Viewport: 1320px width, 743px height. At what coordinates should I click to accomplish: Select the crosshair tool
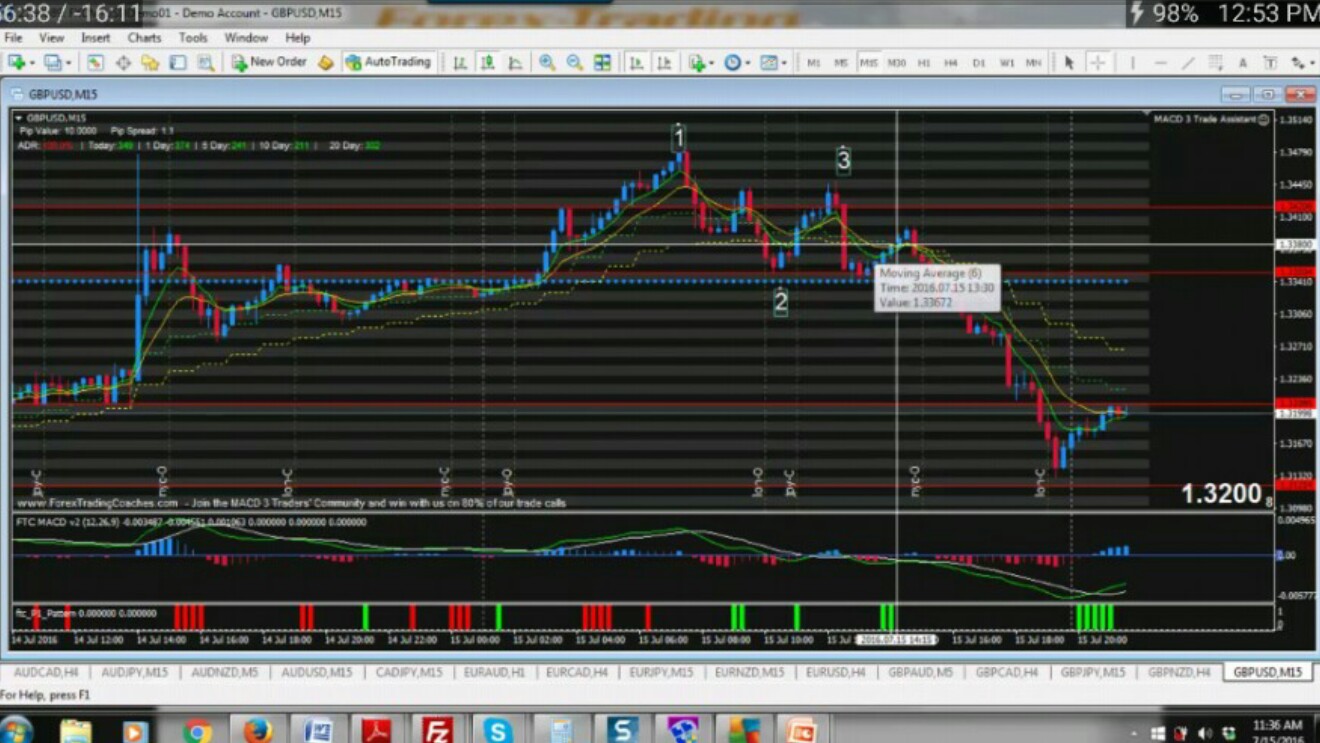click(1097, 62)
